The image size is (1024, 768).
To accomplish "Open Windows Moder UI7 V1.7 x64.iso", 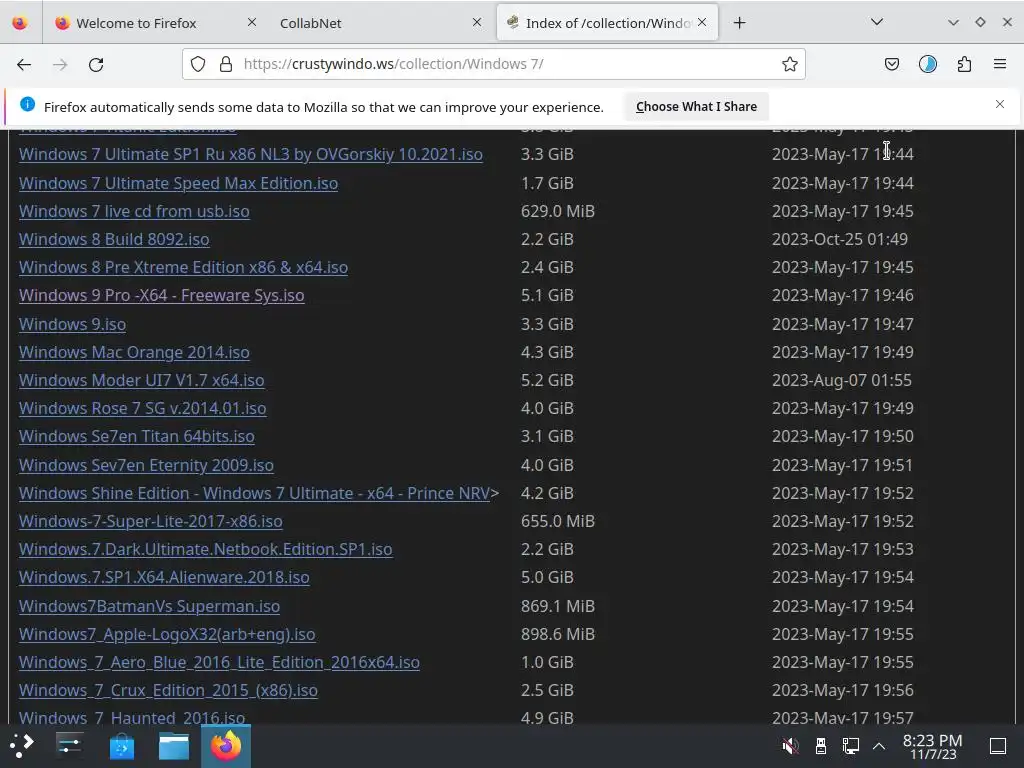I will tap(142, 380).
